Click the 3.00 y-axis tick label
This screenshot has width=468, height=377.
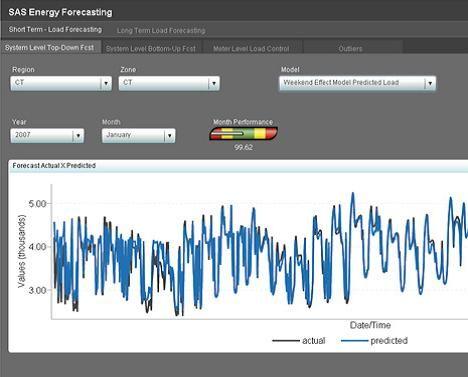pos(37,290)
